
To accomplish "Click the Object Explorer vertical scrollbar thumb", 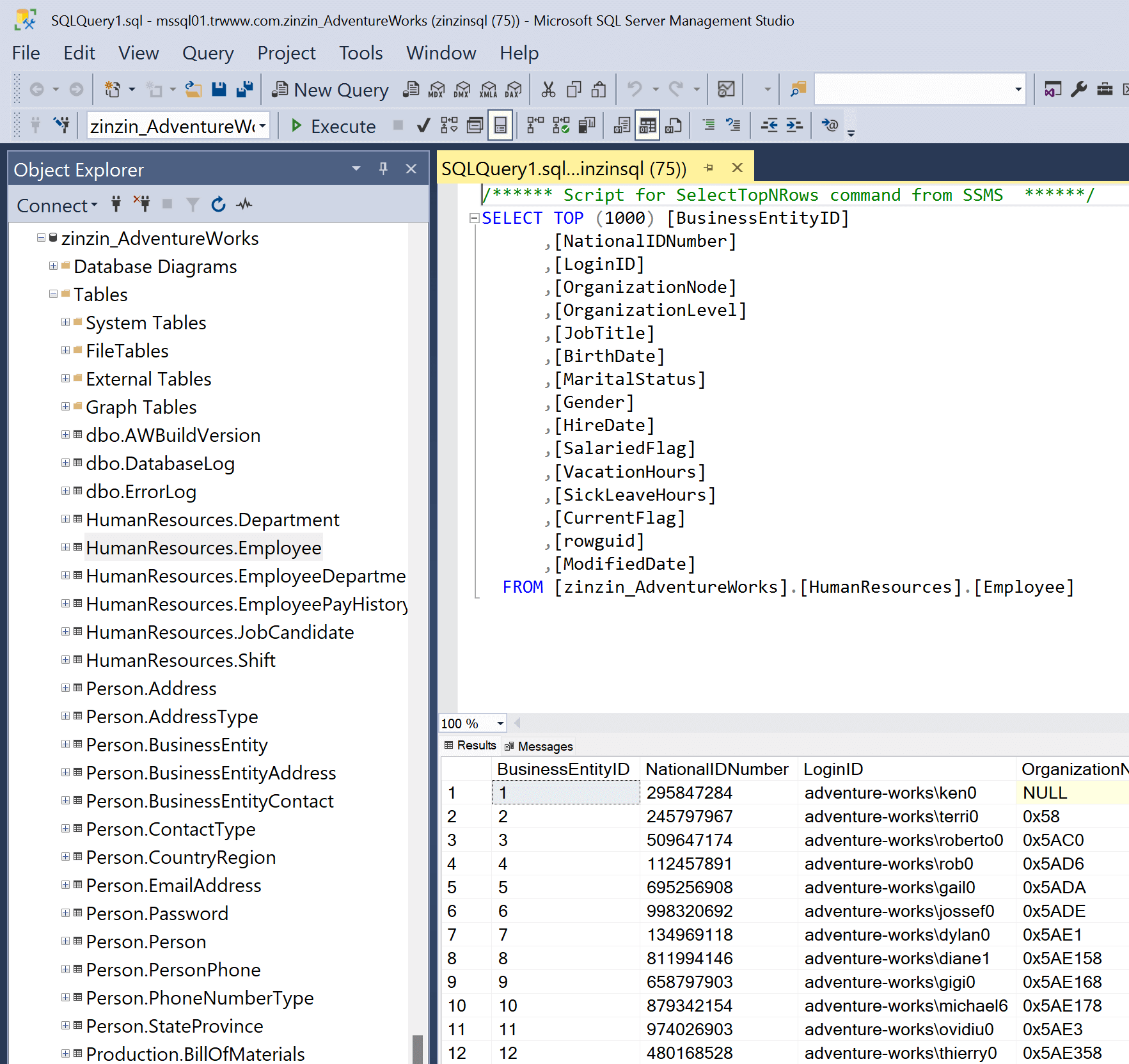I will point(418,1049).
